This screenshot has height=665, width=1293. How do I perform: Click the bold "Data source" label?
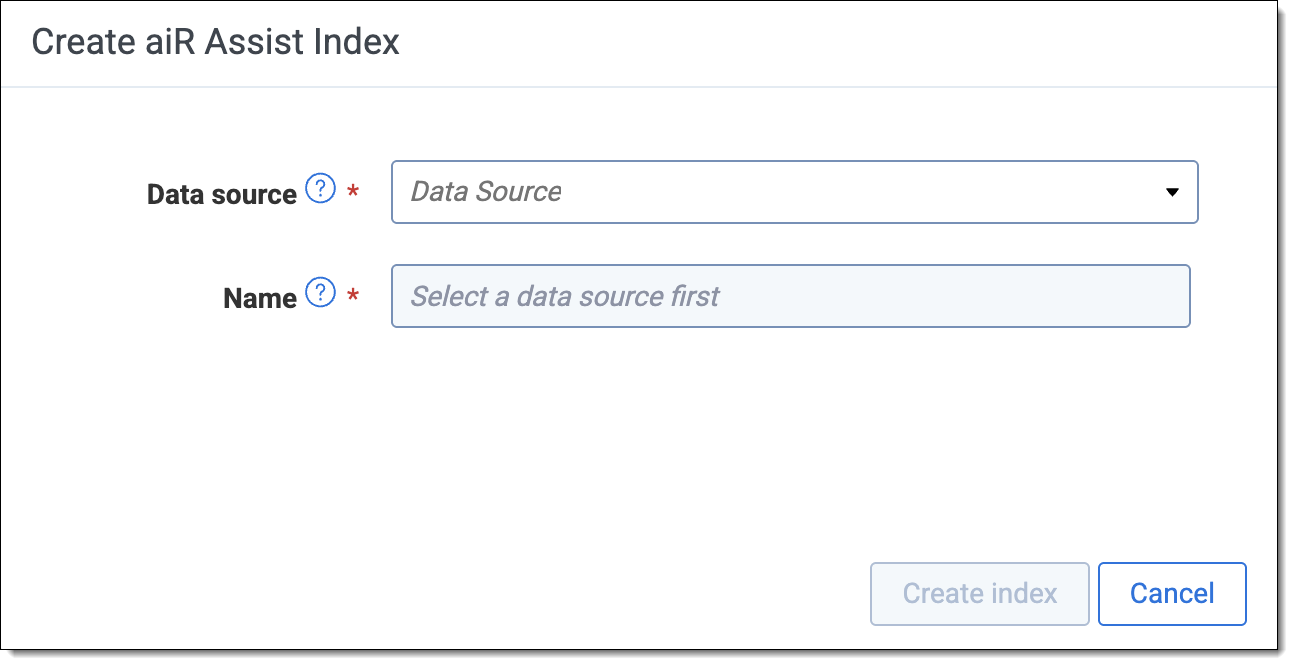[x=222, y=194]
